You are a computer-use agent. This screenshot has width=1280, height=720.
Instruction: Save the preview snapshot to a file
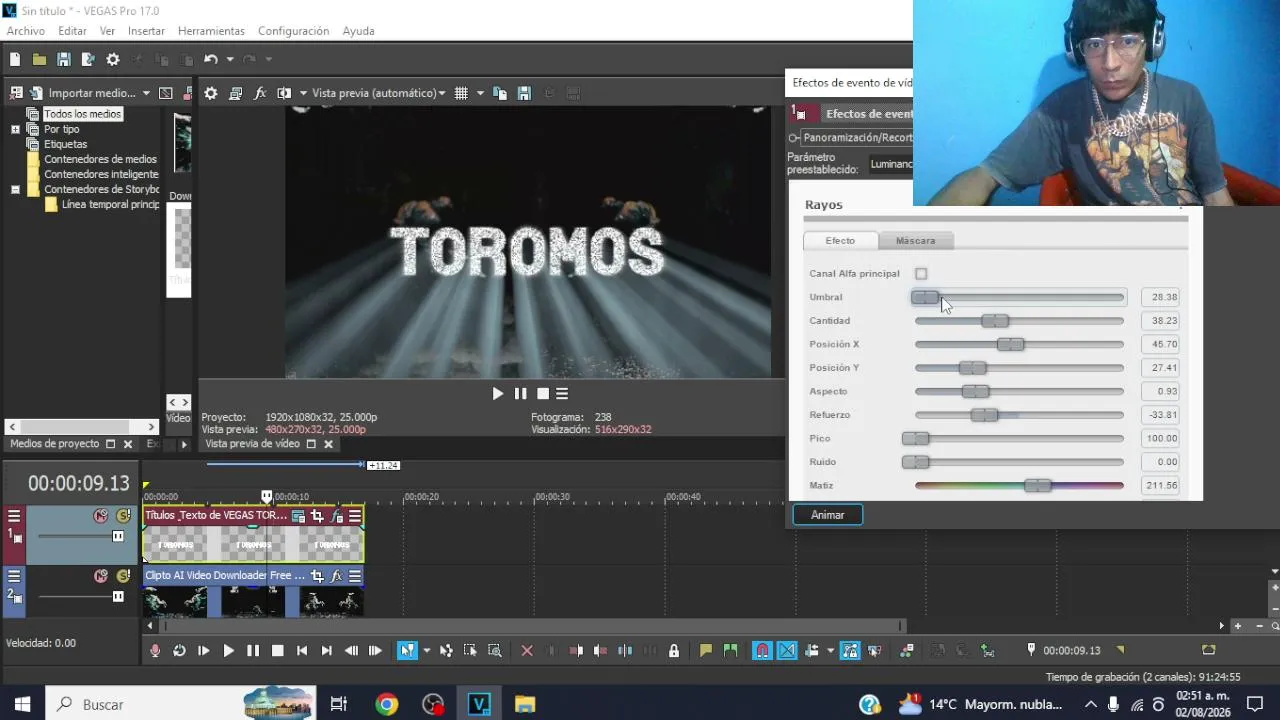524,93
